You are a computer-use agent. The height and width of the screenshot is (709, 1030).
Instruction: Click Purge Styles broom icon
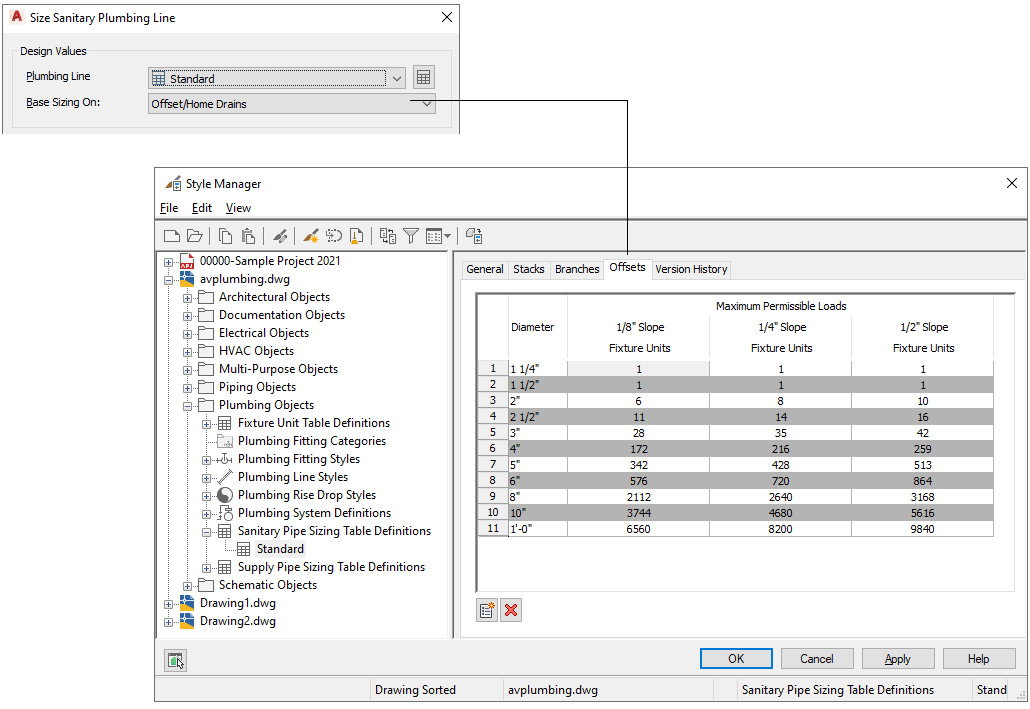[356, 236]
